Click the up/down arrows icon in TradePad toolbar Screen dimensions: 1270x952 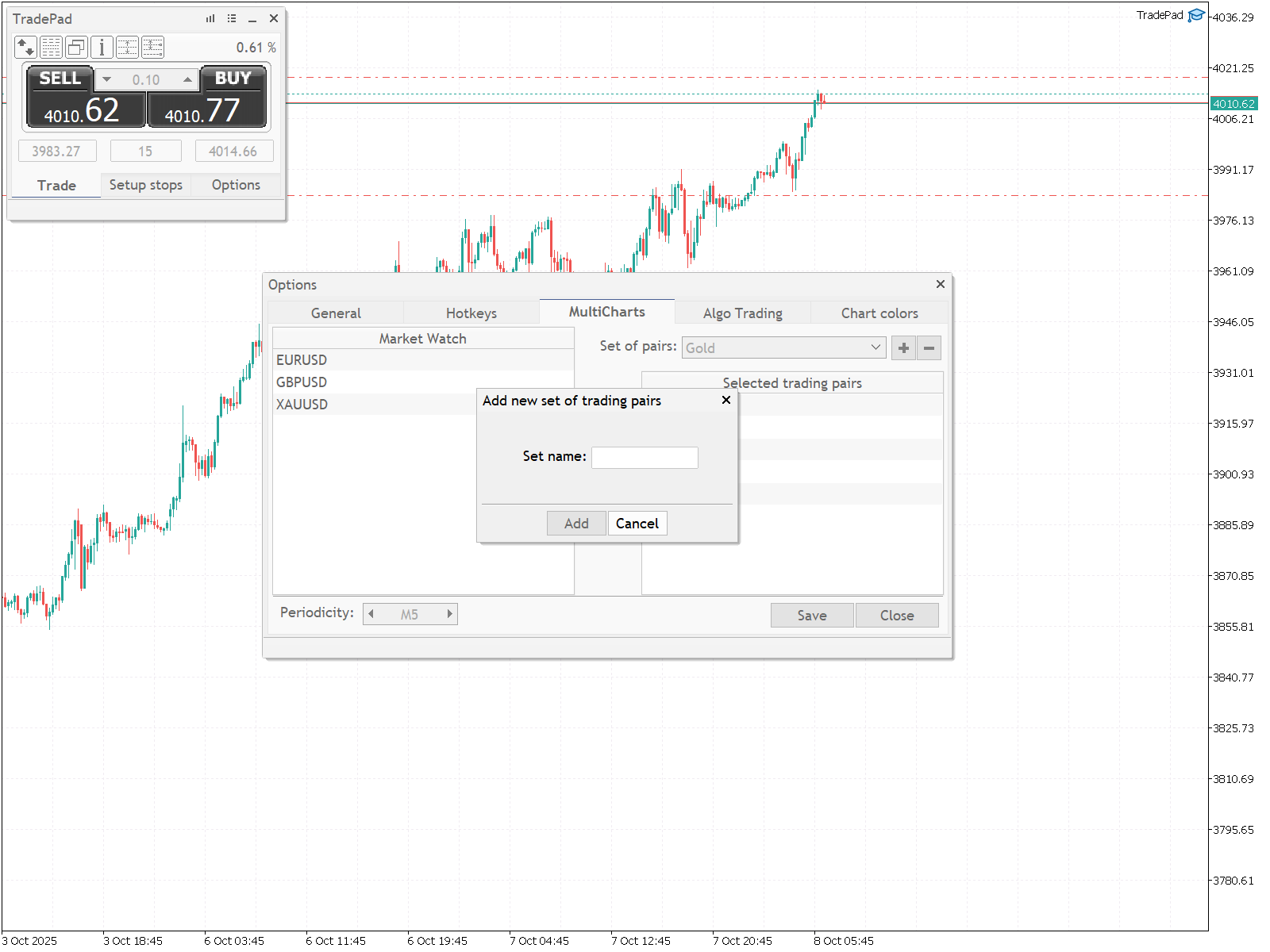pyautogui.click(x=25, y=48)
